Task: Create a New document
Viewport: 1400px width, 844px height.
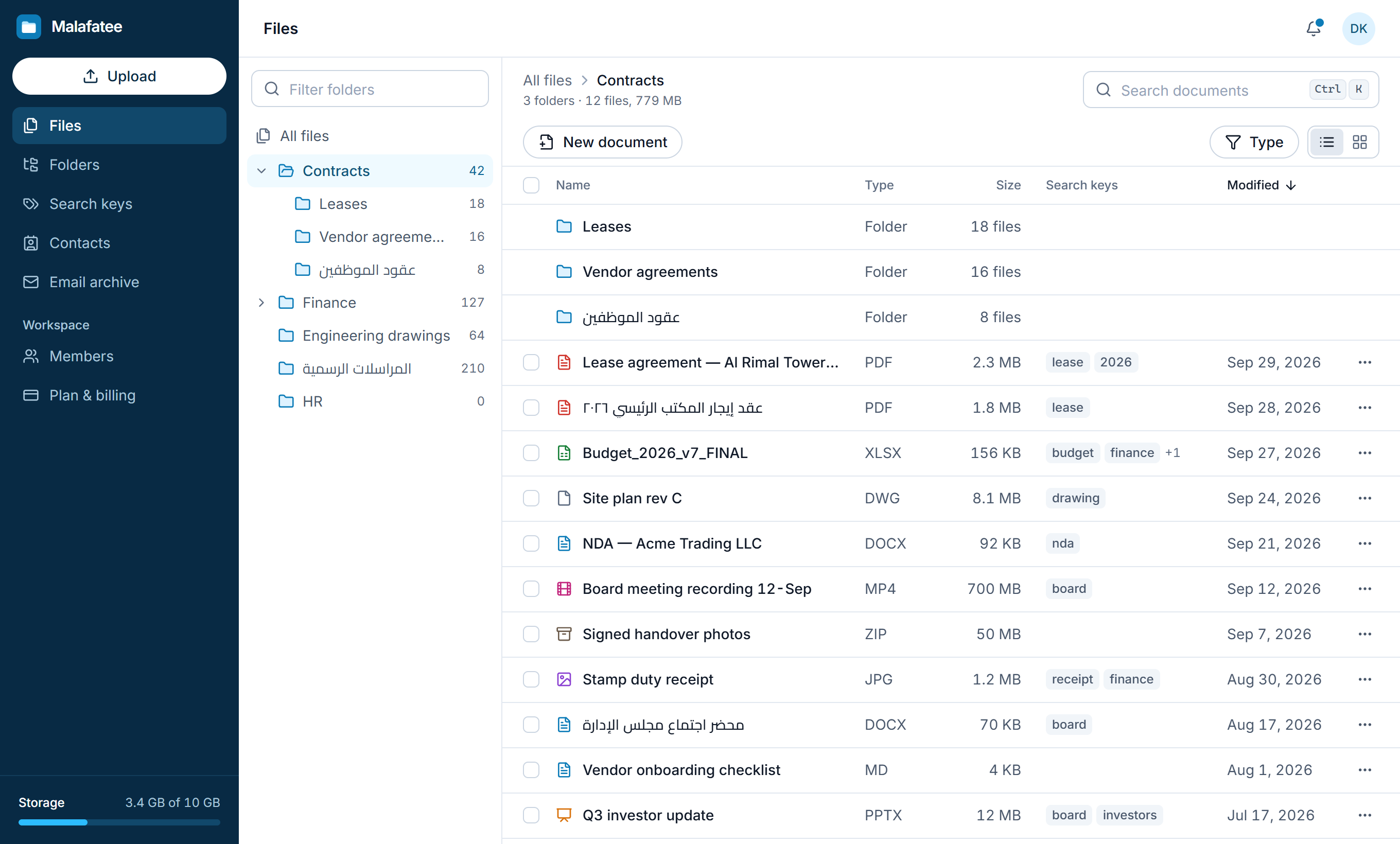Action: coord(602,142)
